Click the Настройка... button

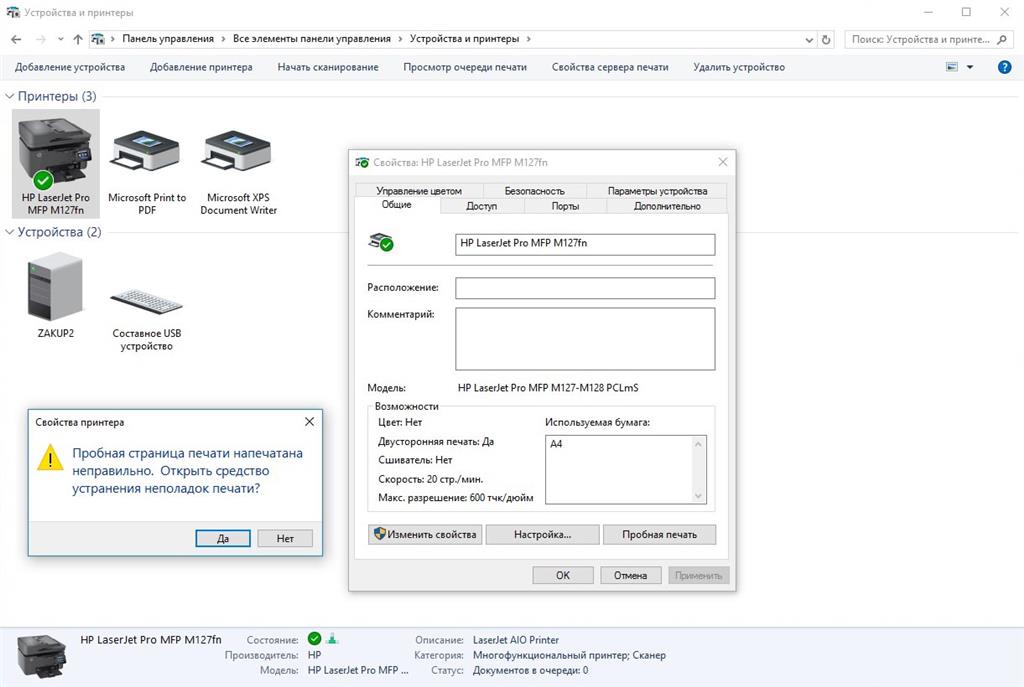pyautogui.click(x=543, y=534)
